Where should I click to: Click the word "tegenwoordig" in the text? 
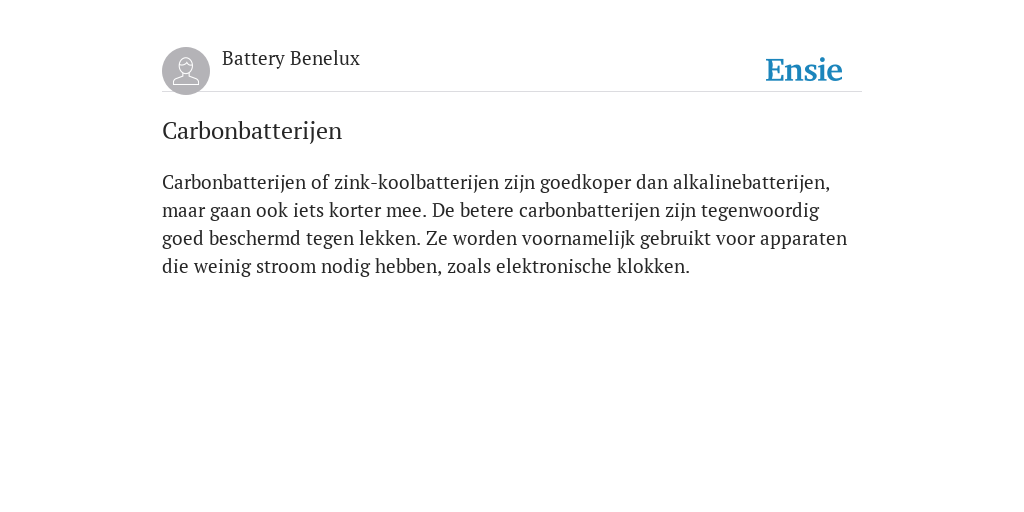click(x=760, y=211)
